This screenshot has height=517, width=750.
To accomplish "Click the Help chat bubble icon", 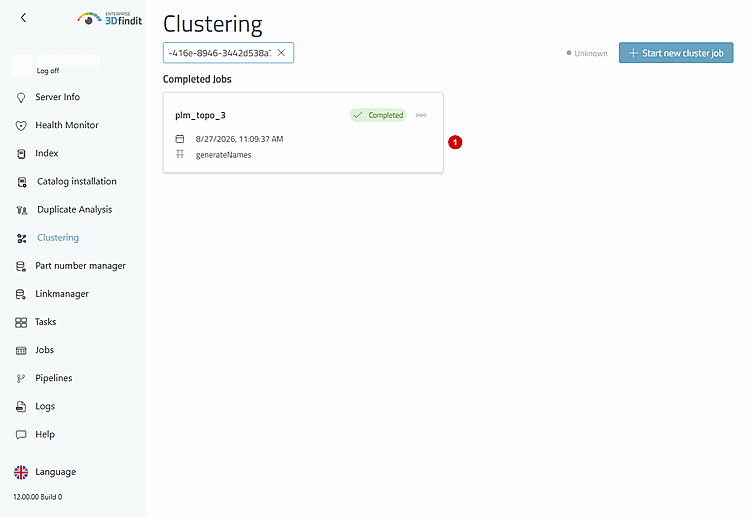I will click(x=21, y=435).
